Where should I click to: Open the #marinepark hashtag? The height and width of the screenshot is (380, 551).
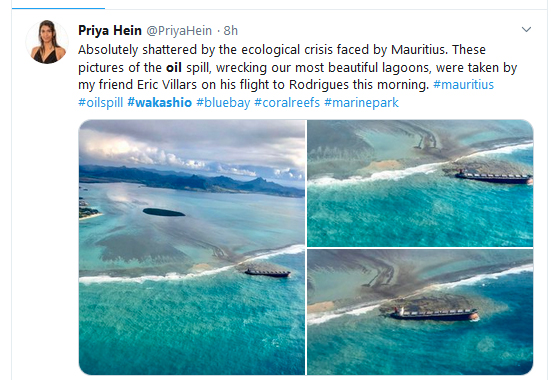[361, 103]
